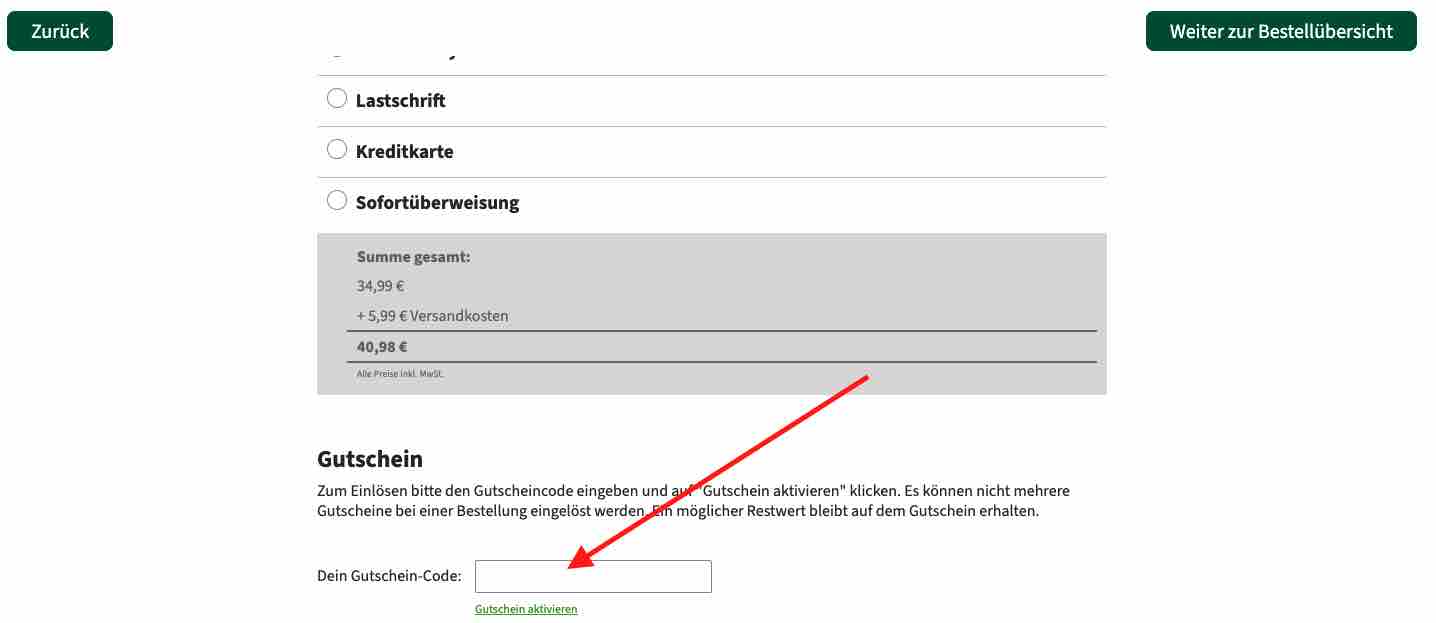Focus the Gutschein-Code input field

click(x=593, y=576)
